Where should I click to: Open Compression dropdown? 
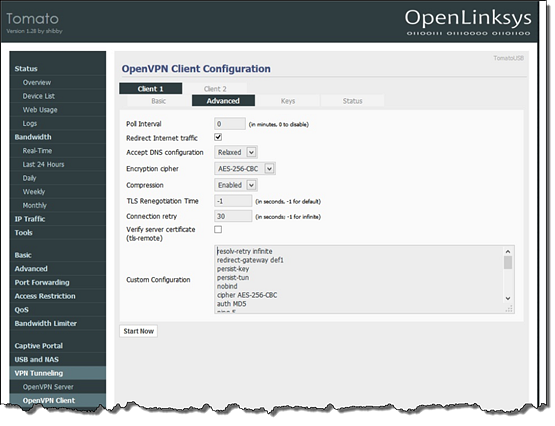236,185
